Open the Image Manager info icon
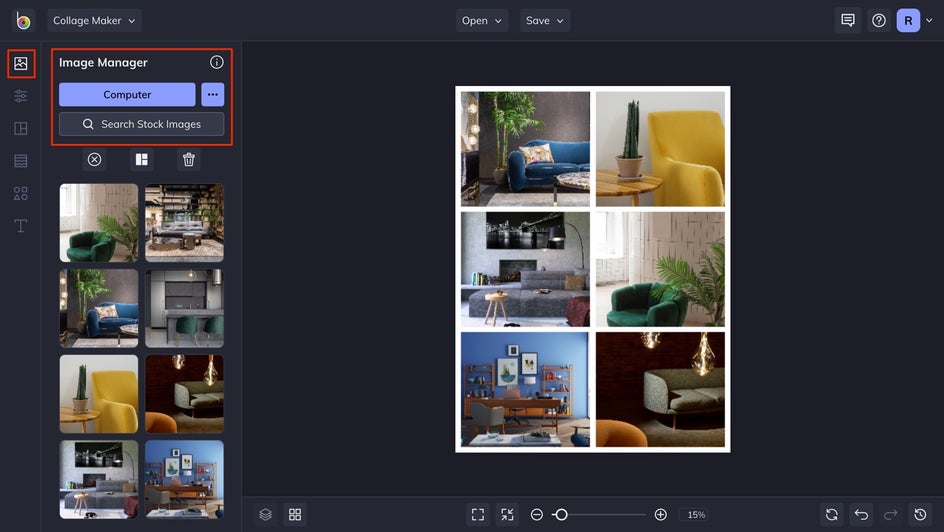944x532 pixels. tap(217, 62)
